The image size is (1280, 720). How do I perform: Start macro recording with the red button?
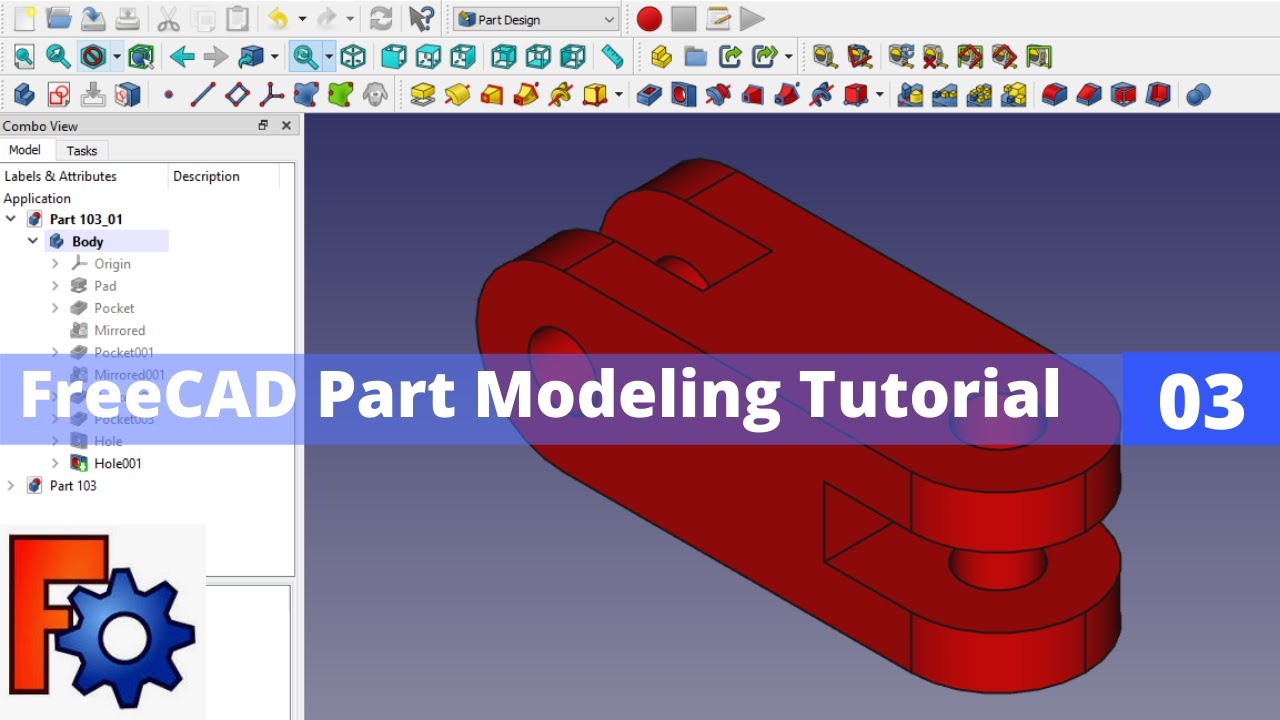pos(648,19)
